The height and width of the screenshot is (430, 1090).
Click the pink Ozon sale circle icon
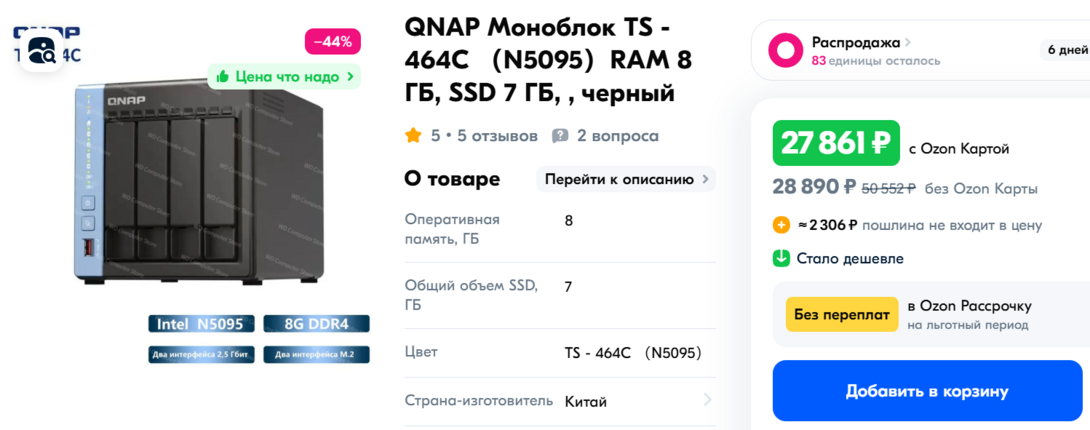pos(785,50)
